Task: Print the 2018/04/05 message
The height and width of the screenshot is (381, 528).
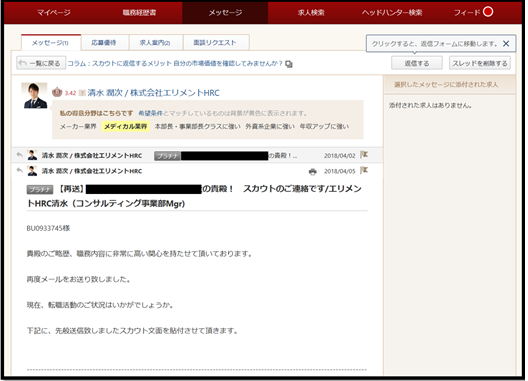Action: (x=312, y=171)
